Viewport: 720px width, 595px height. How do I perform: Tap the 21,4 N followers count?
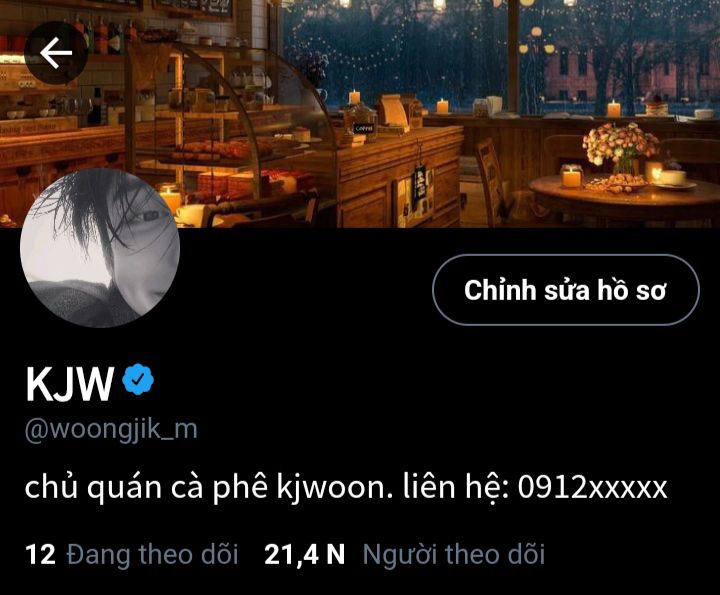(x=304, y=554)
